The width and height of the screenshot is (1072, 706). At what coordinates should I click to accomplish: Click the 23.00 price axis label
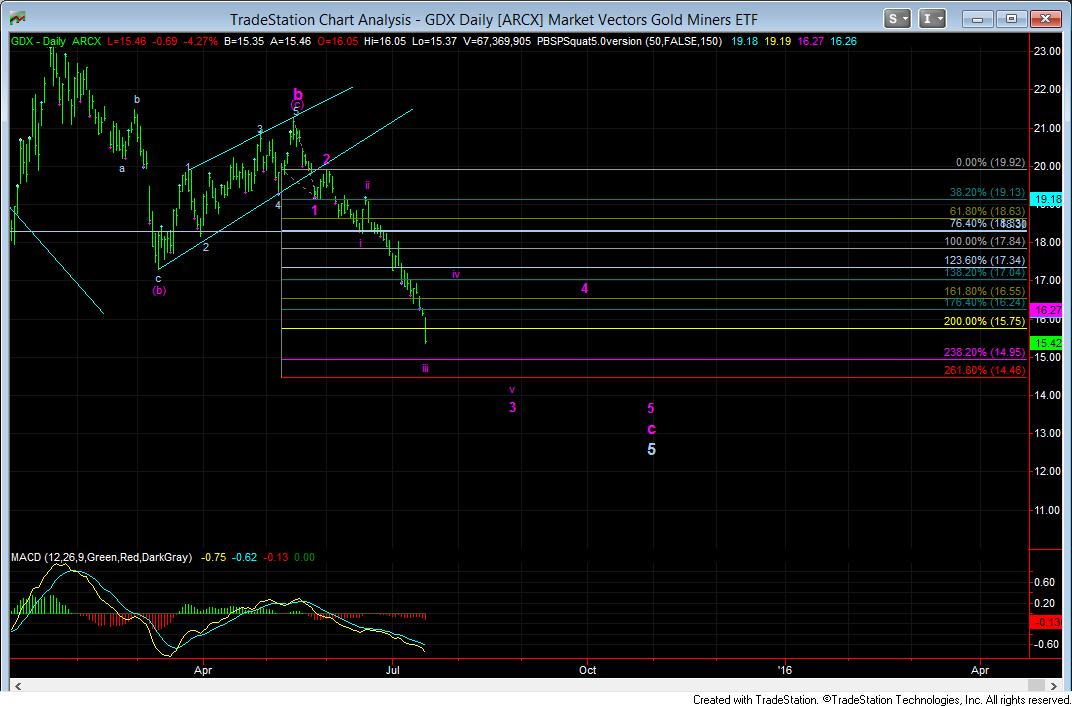[1048, 51]
